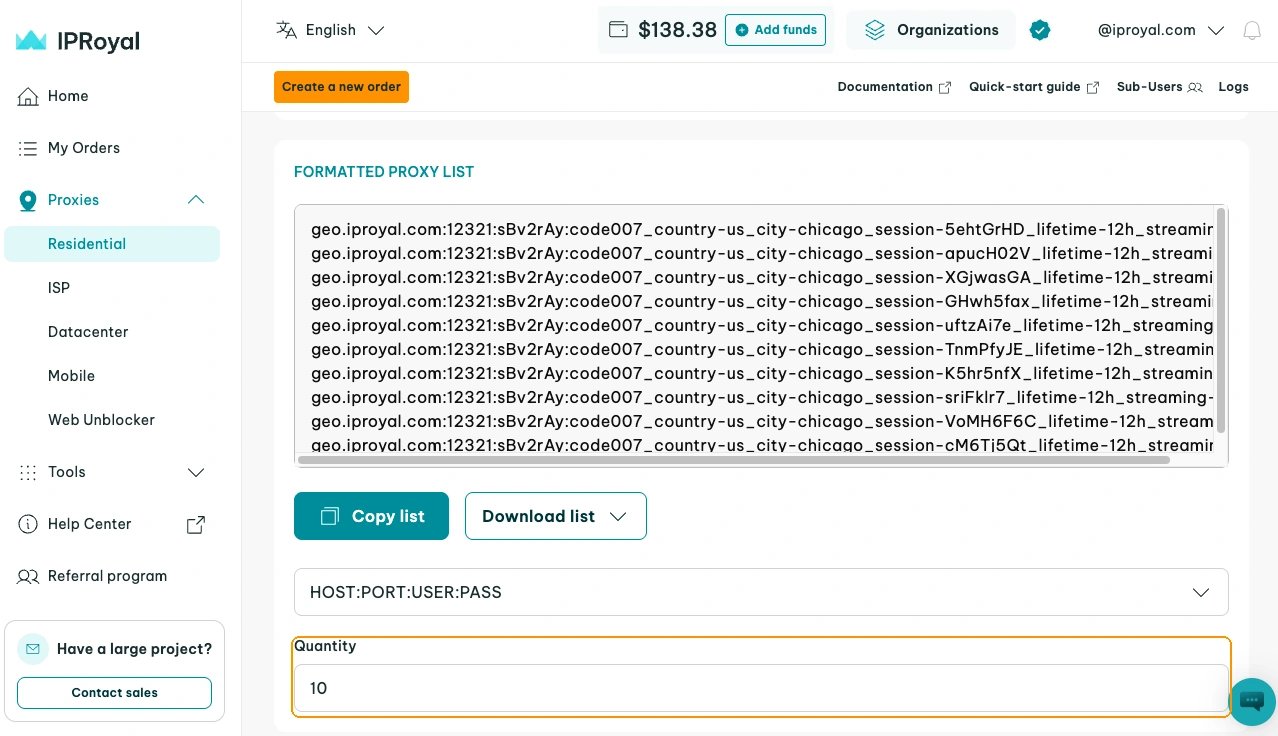Screen dimensions: 1278x736
Task: Open the Download list dropdown
Action: (x=556, y=516)
